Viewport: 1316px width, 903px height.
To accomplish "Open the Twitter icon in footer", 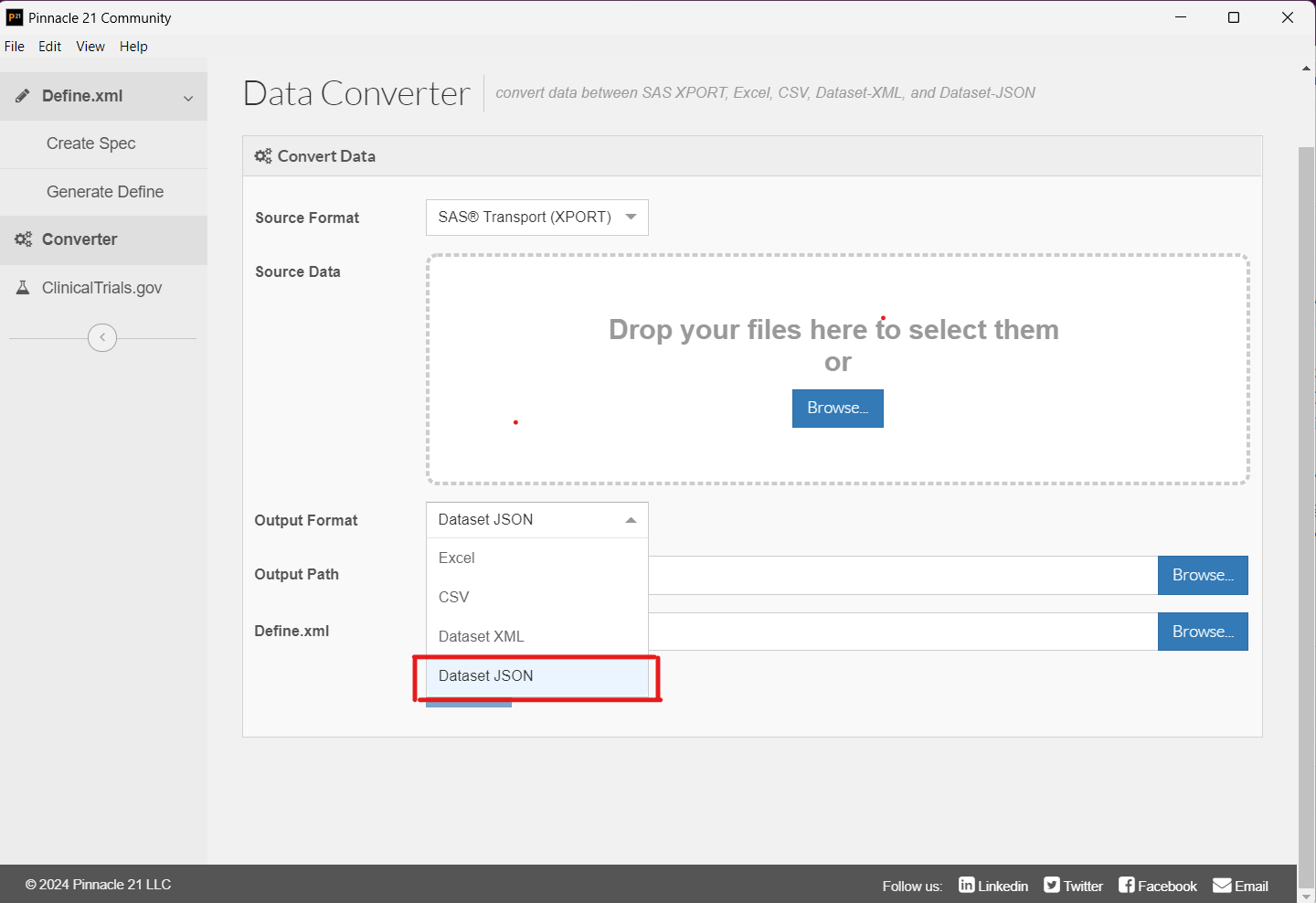I will (1052, 885).
